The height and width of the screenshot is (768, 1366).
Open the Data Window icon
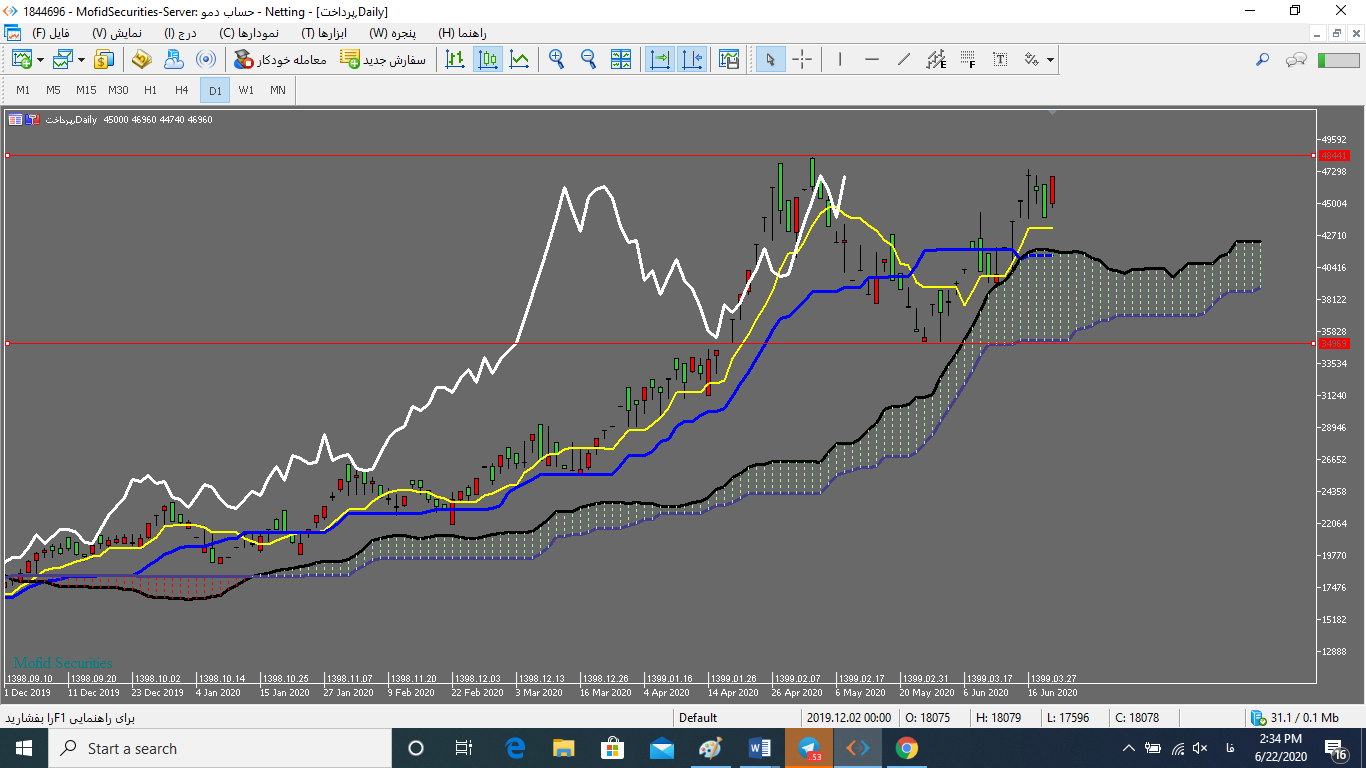[x=141, y=59]
